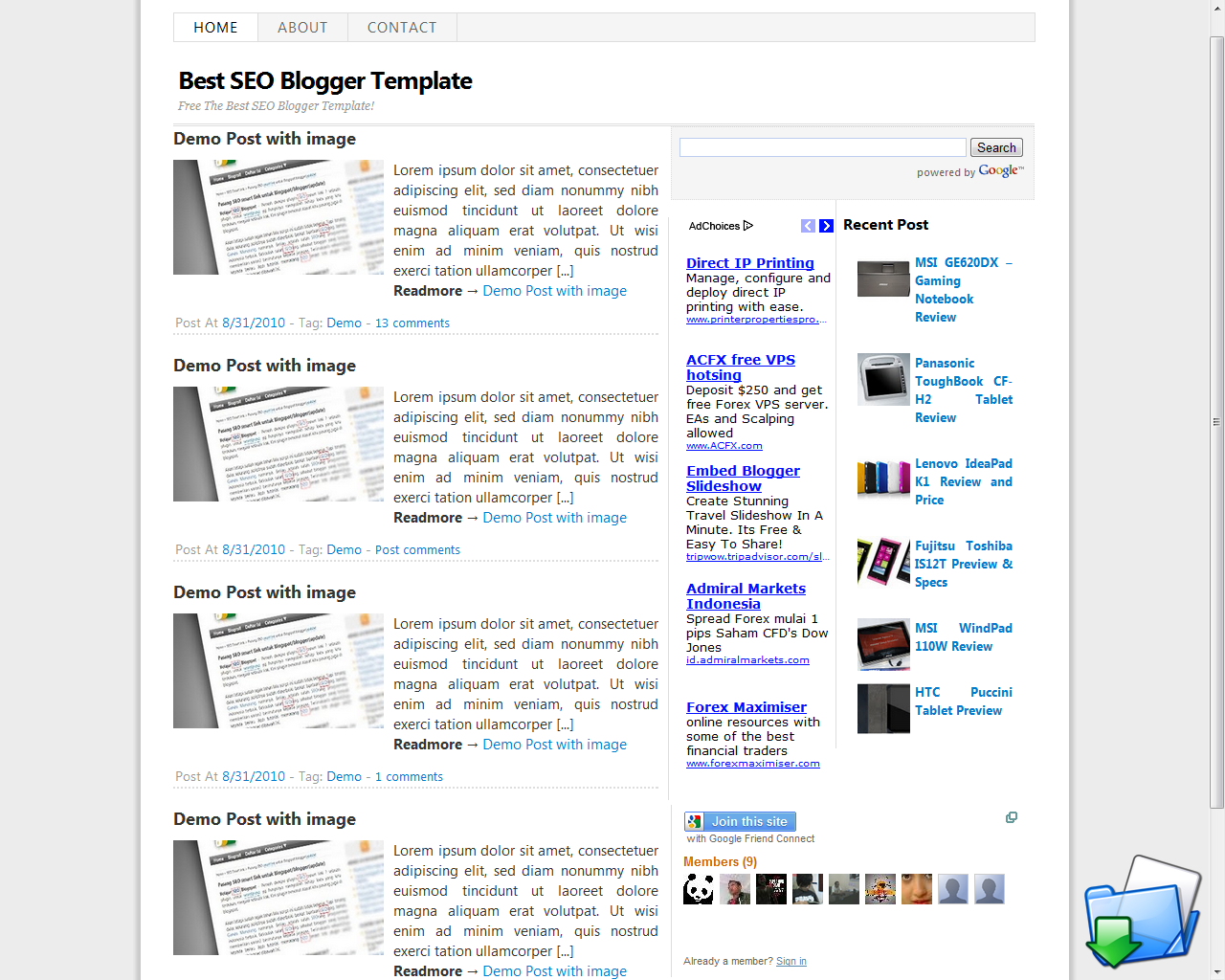Click the MSI GE620DX Gaming Notebook Review link
The width and height of the screenshot is (1225, 980).
pyautogui.click(x=964, y=290)
